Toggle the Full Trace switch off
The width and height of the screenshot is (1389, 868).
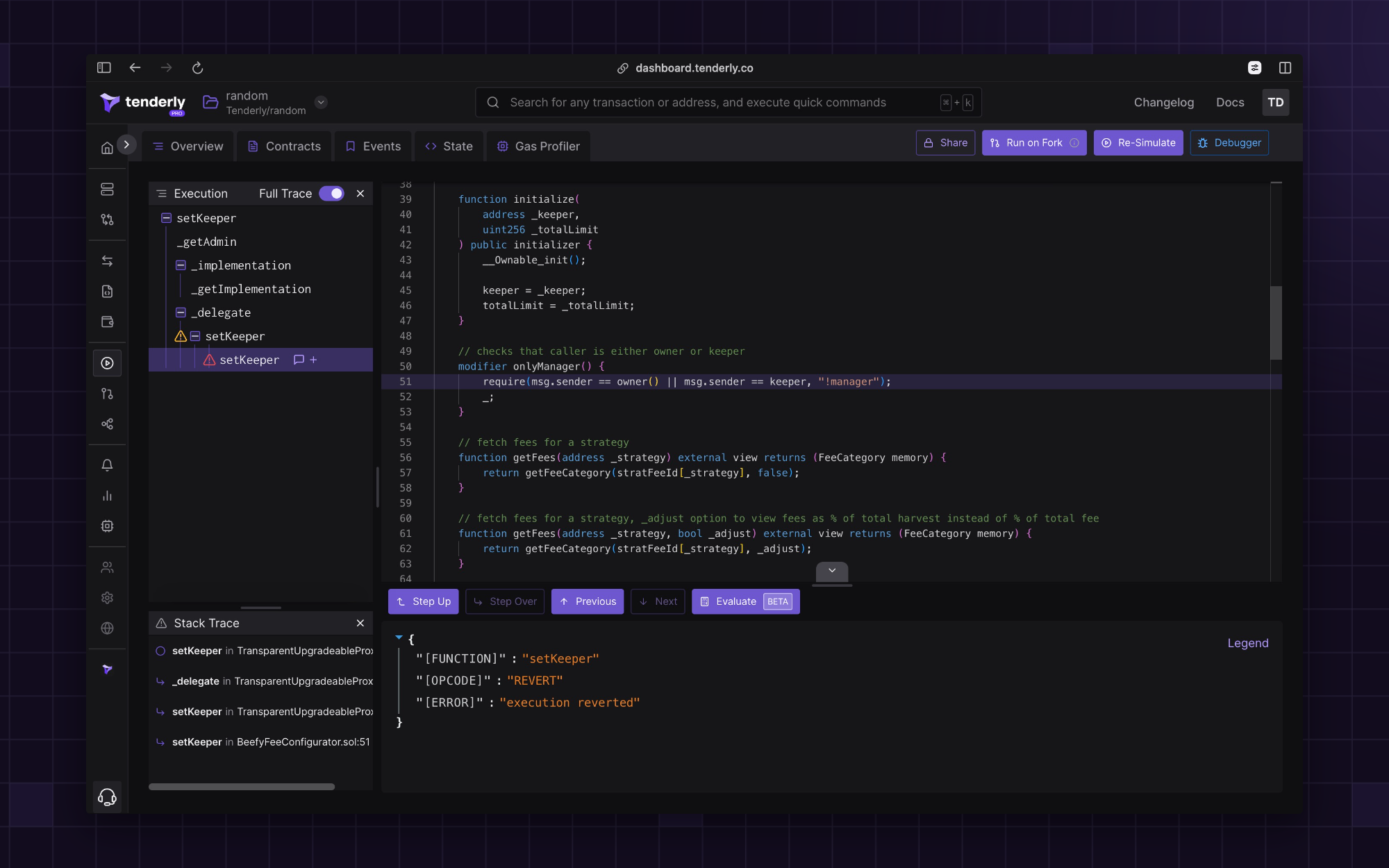click(331, 194)
